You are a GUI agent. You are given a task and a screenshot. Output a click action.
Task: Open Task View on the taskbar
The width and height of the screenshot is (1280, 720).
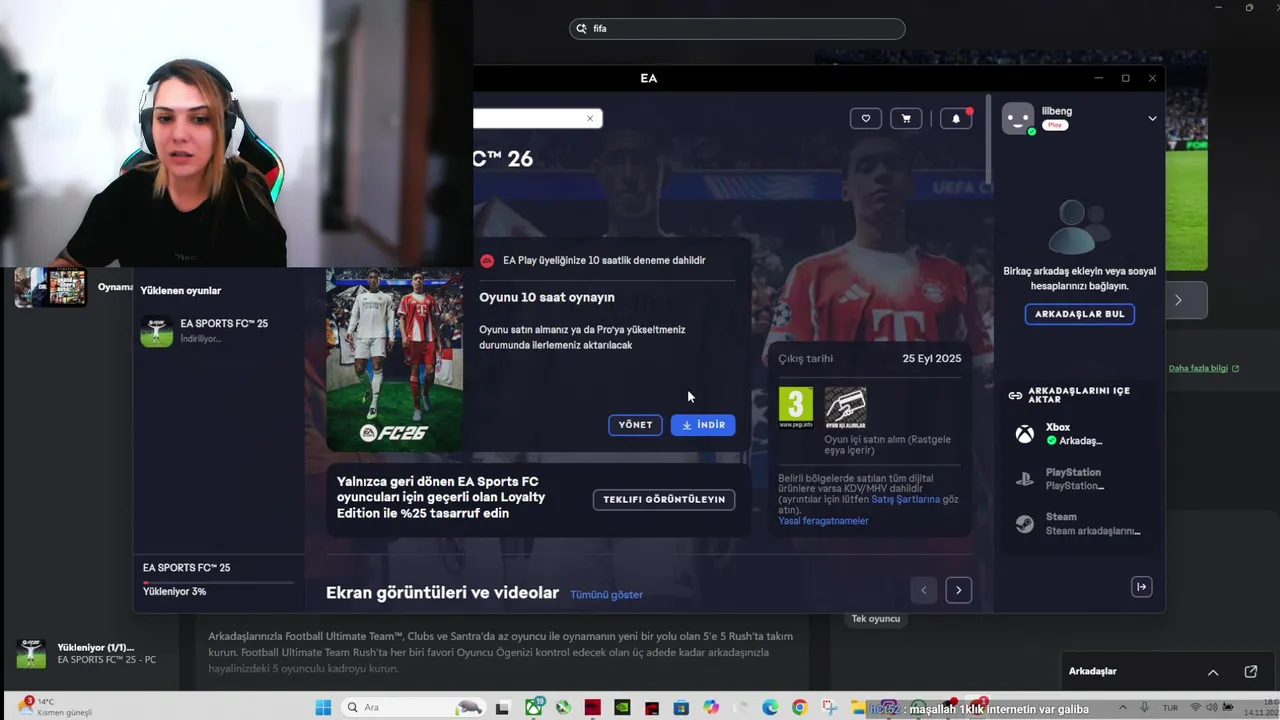pyautogui.click(x=503, y=707)
